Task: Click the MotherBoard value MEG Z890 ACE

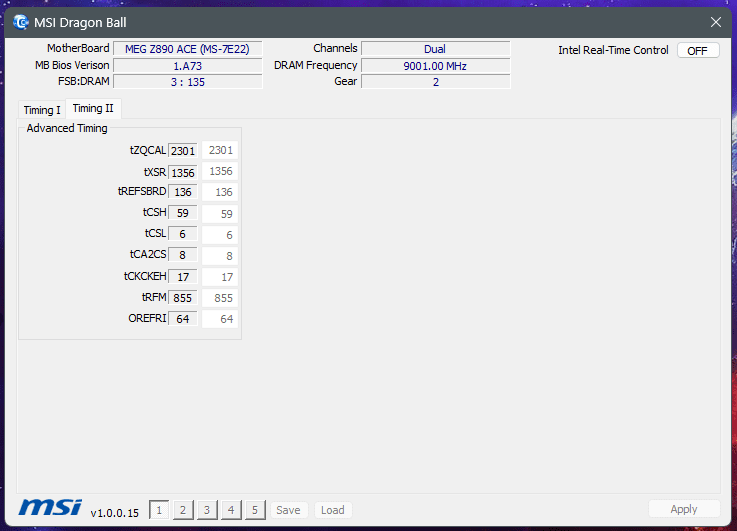Action: click(x=188, y=49)
